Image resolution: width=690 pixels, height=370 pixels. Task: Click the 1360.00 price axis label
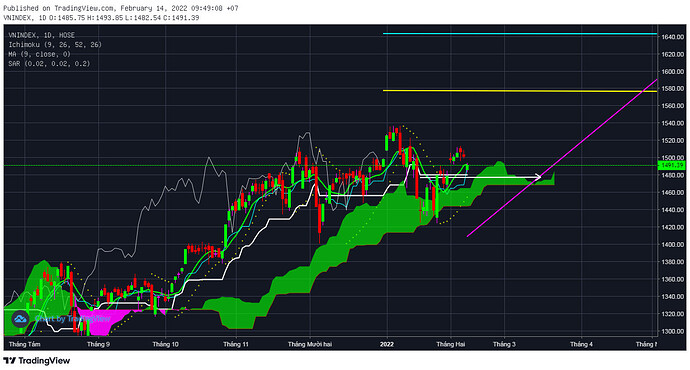coord(672,279)
